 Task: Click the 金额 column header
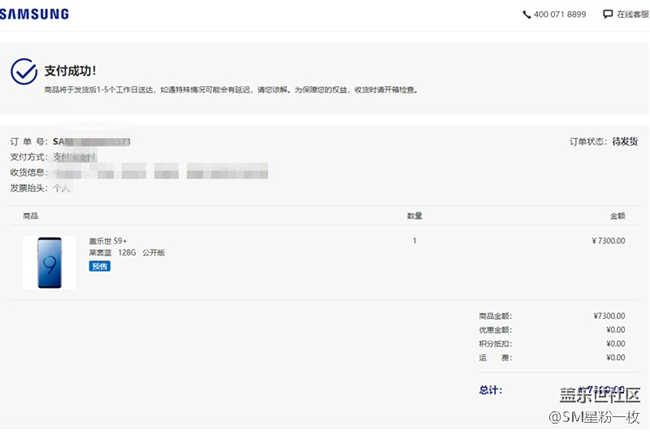617,216
